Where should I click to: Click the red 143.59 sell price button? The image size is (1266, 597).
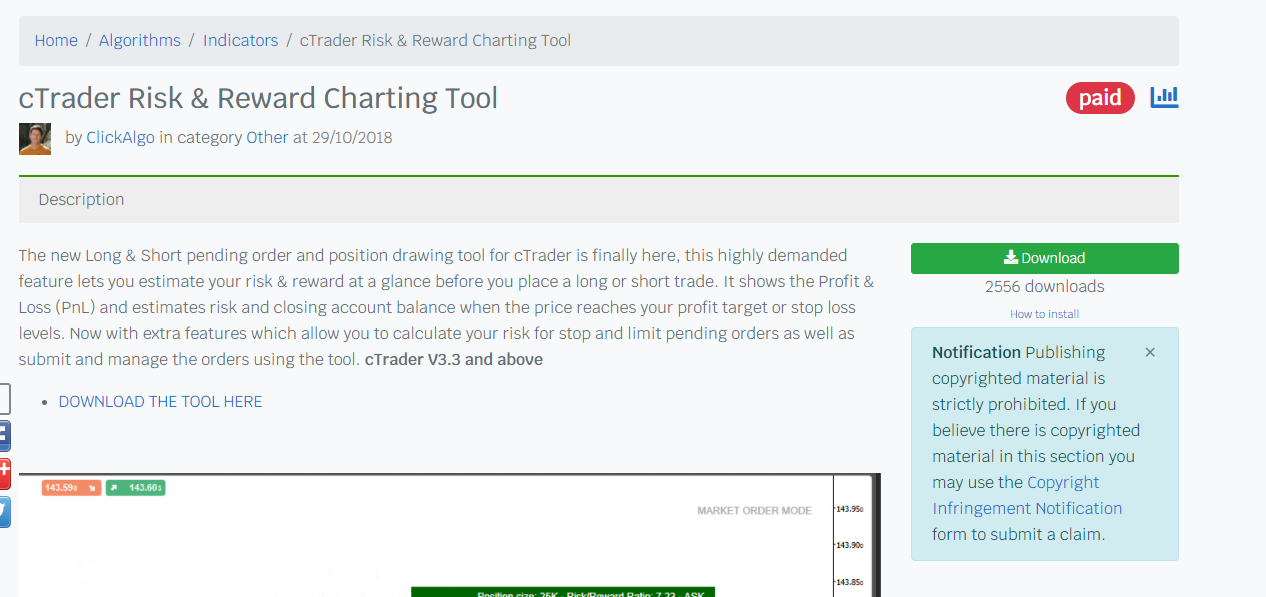tap(71, 488)
